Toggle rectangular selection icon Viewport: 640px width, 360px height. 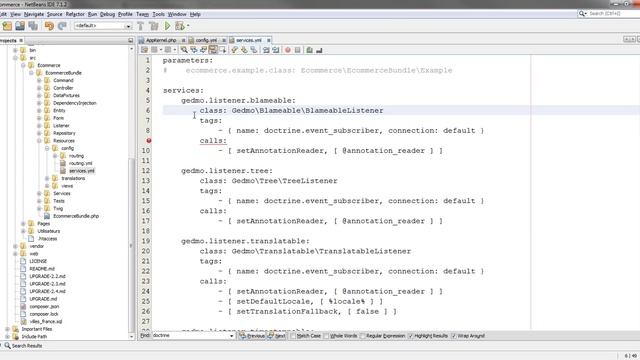pos(222,50)
